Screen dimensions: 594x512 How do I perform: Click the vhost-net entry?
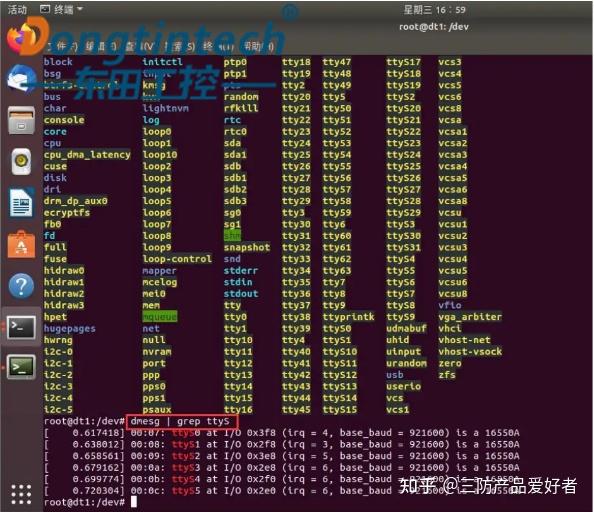[464, 340]
